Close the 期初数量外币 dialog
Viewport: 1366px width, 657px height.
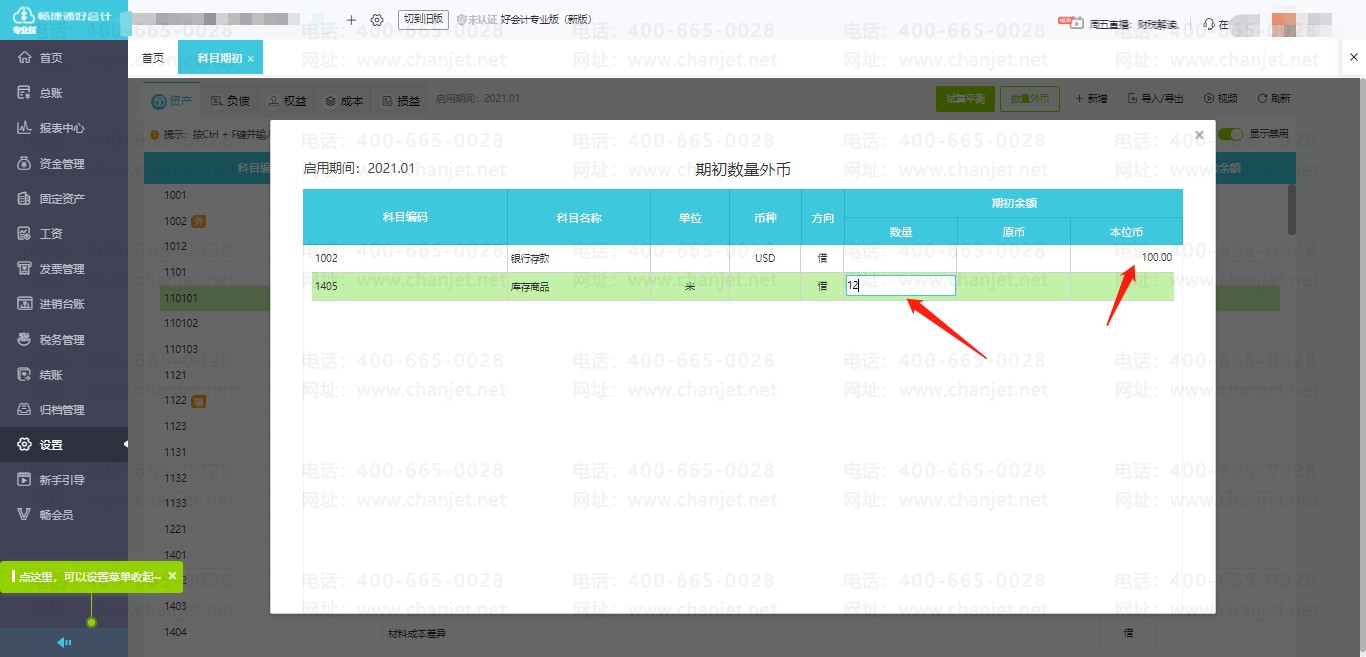pos(1199,135)
